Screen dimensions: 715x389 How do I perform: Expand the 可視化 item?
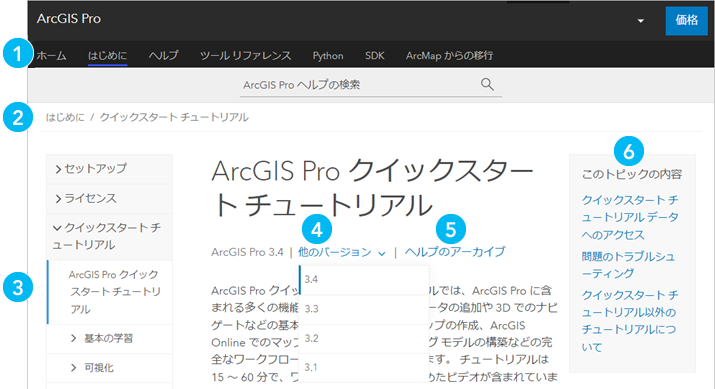pos(109,368)
